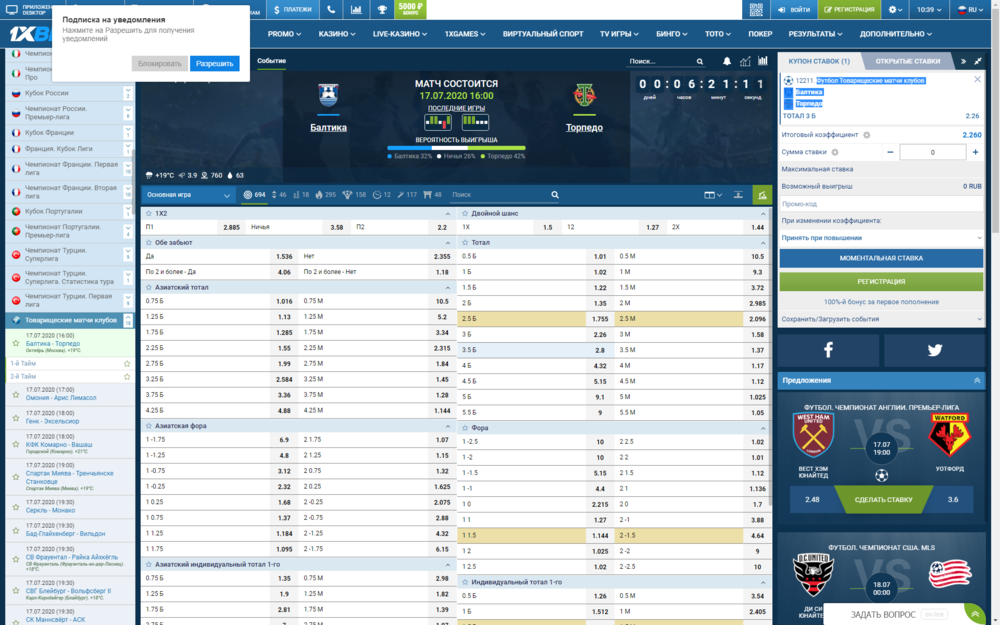The height and width of the screenshot is (625, 1000).
Task: Open the LIVE-КАЗИНО menu
Action: point(400,34)
